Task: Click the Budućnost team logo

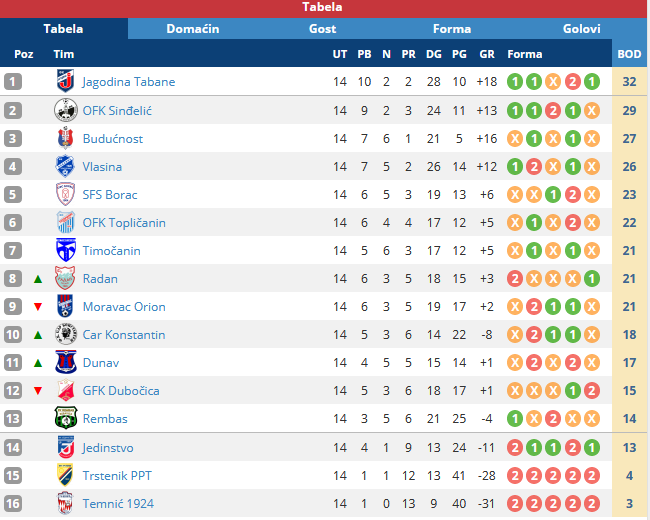Action: 65,138
